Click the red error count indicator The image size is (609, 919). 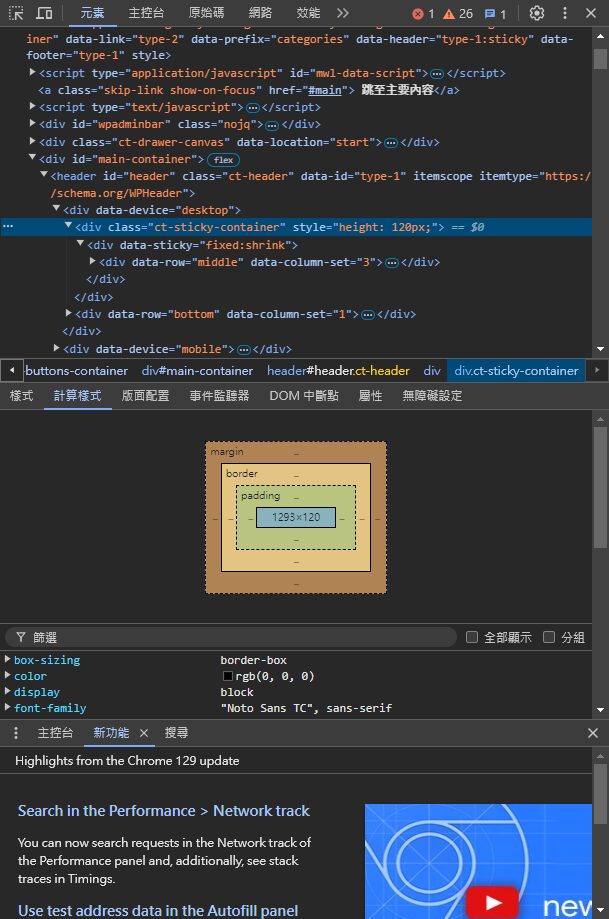pos(423,13)
